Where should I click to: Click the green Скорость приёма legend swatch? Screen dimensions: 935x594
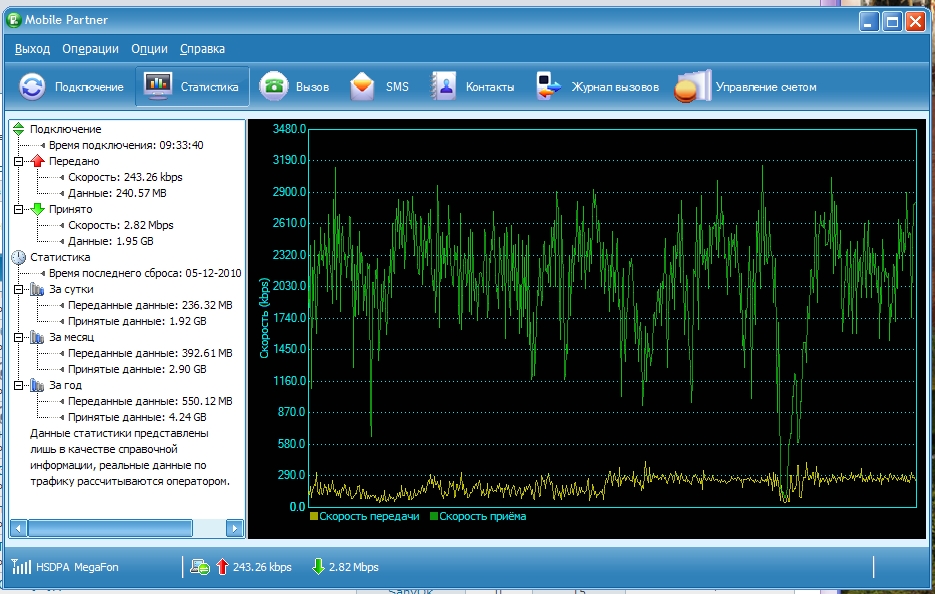[434, 516]
